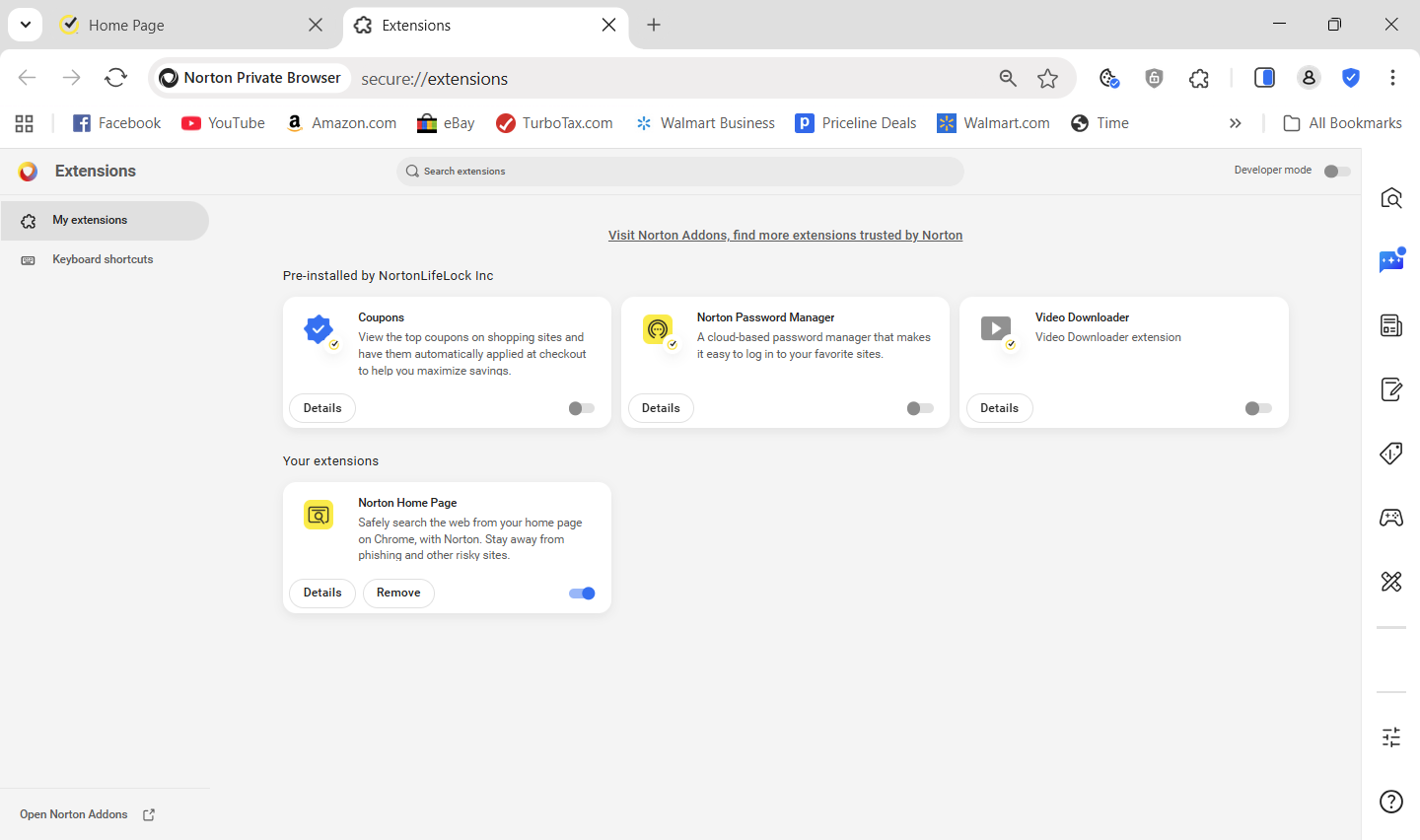This screenshot has width=1420, height=840.
Task: Open the Facebook bookmark
Action: (x=117, y=123)
